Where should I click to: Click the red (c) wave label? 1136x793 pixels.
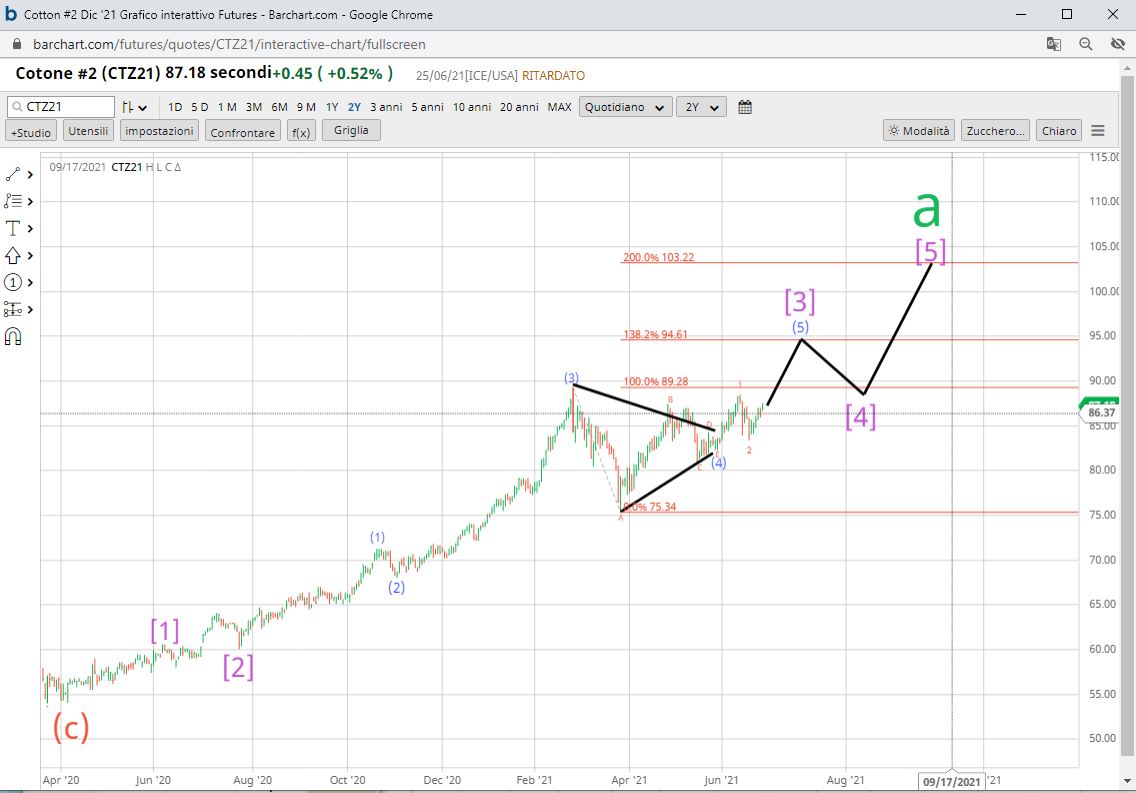point(71,727)
